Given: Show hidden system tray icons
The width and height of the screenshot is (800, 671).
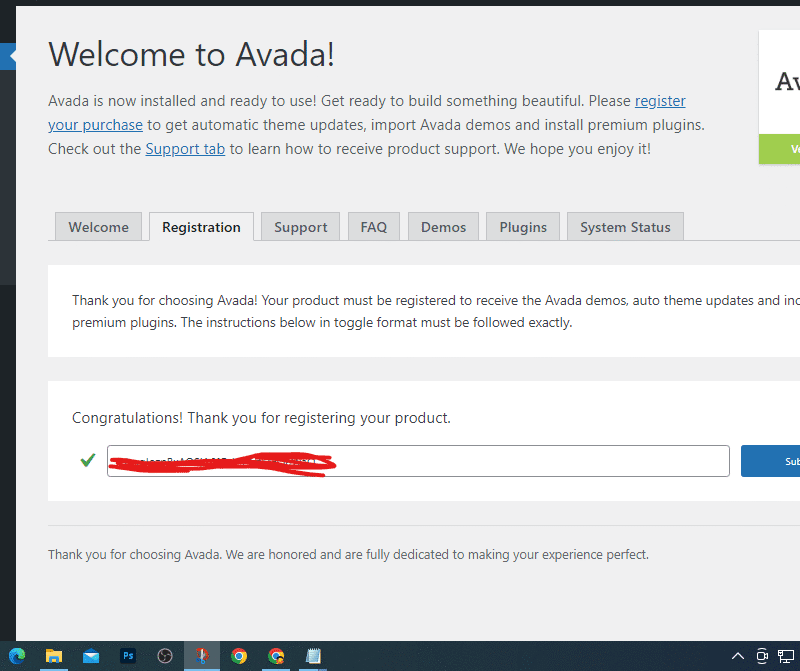Looking at the screenshot, I should coord(738,656).
